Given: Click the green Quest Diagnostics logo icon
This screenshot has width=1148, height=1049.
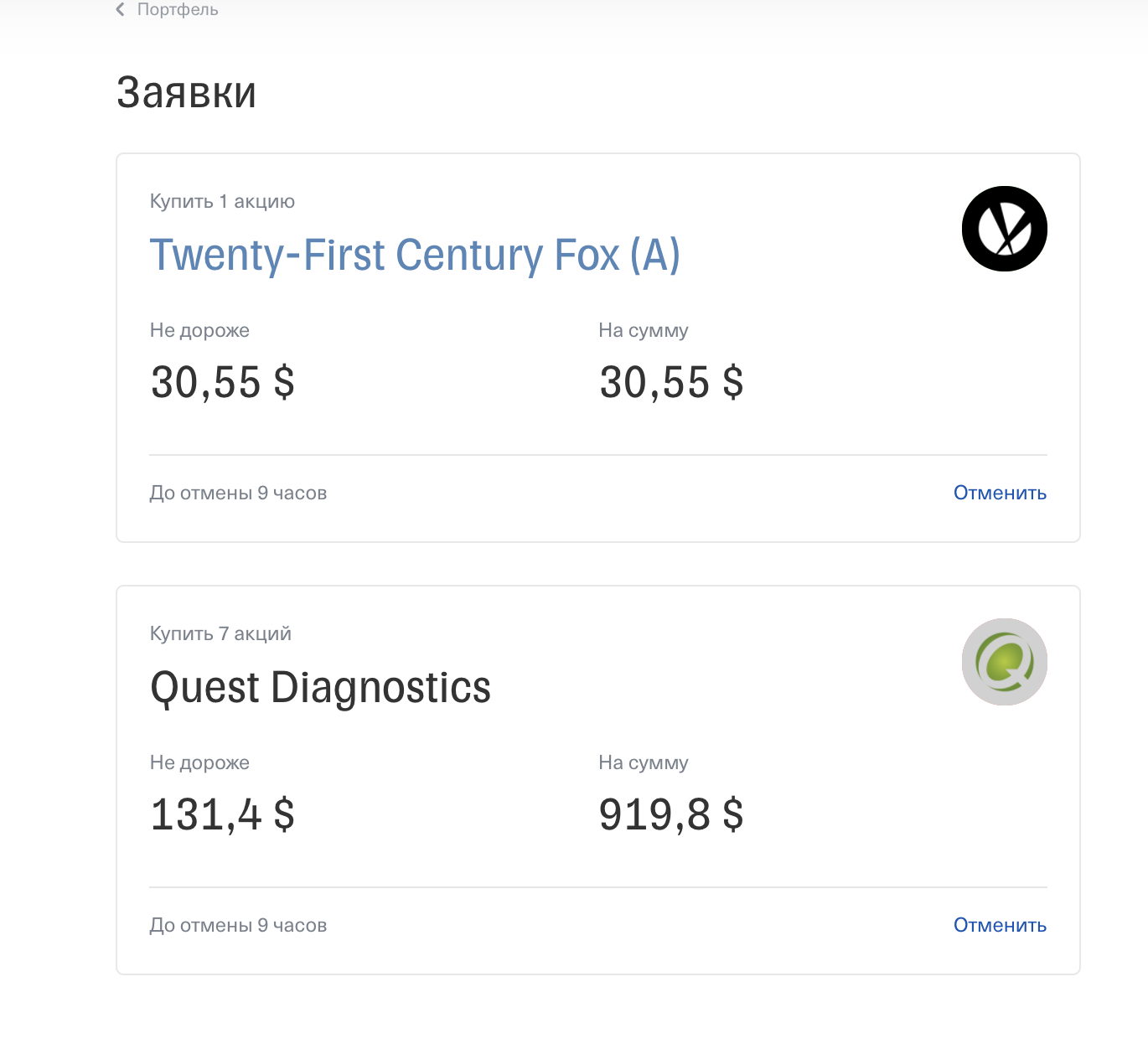Looking at the screenshot, I should pos(1004,662).
